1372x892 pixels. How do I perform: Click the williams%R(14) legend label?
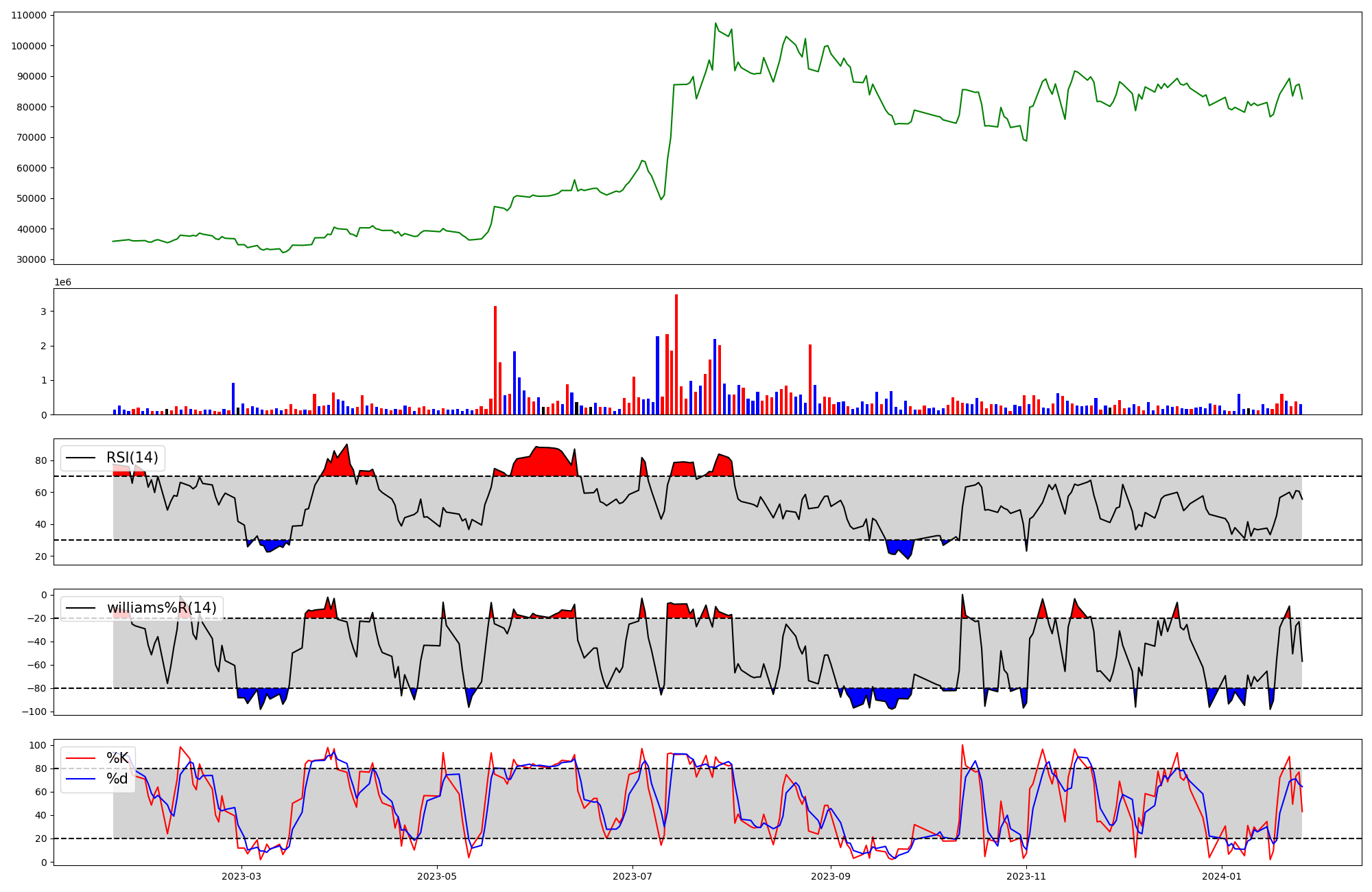161,608
